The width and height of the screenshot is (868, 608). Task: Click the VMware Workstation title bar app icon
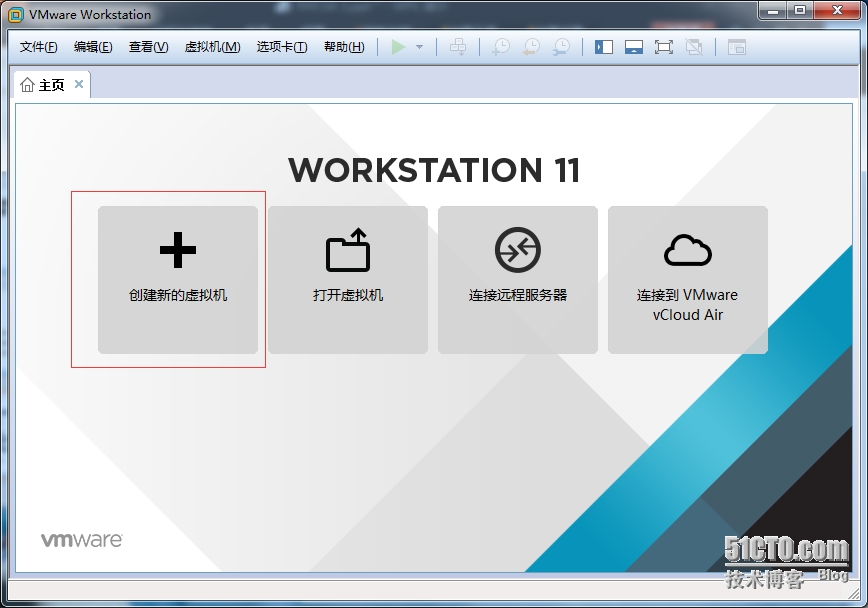16,14
